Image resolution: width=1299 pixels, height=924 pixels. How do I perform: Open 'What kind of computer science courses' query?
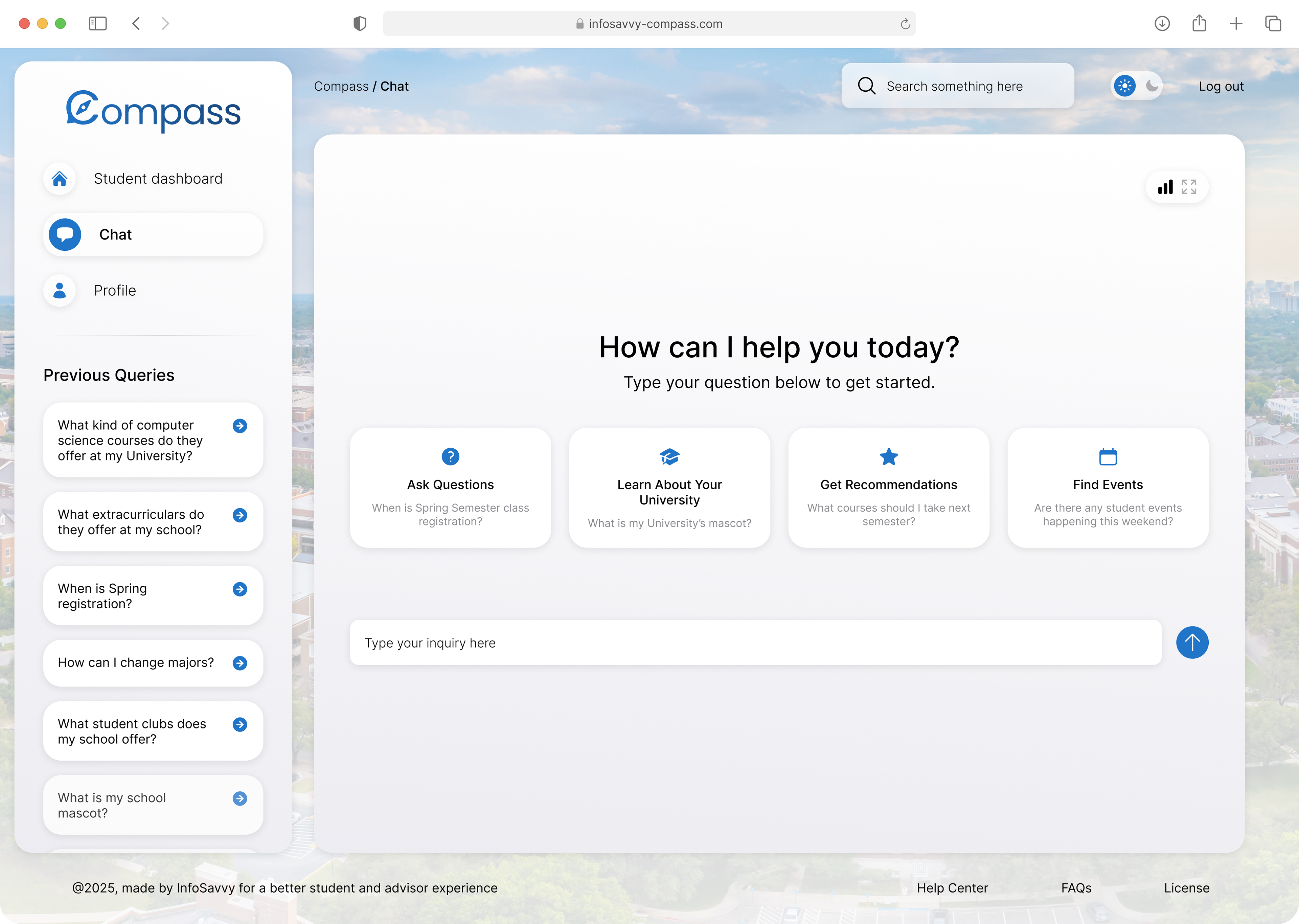(153, 440)
